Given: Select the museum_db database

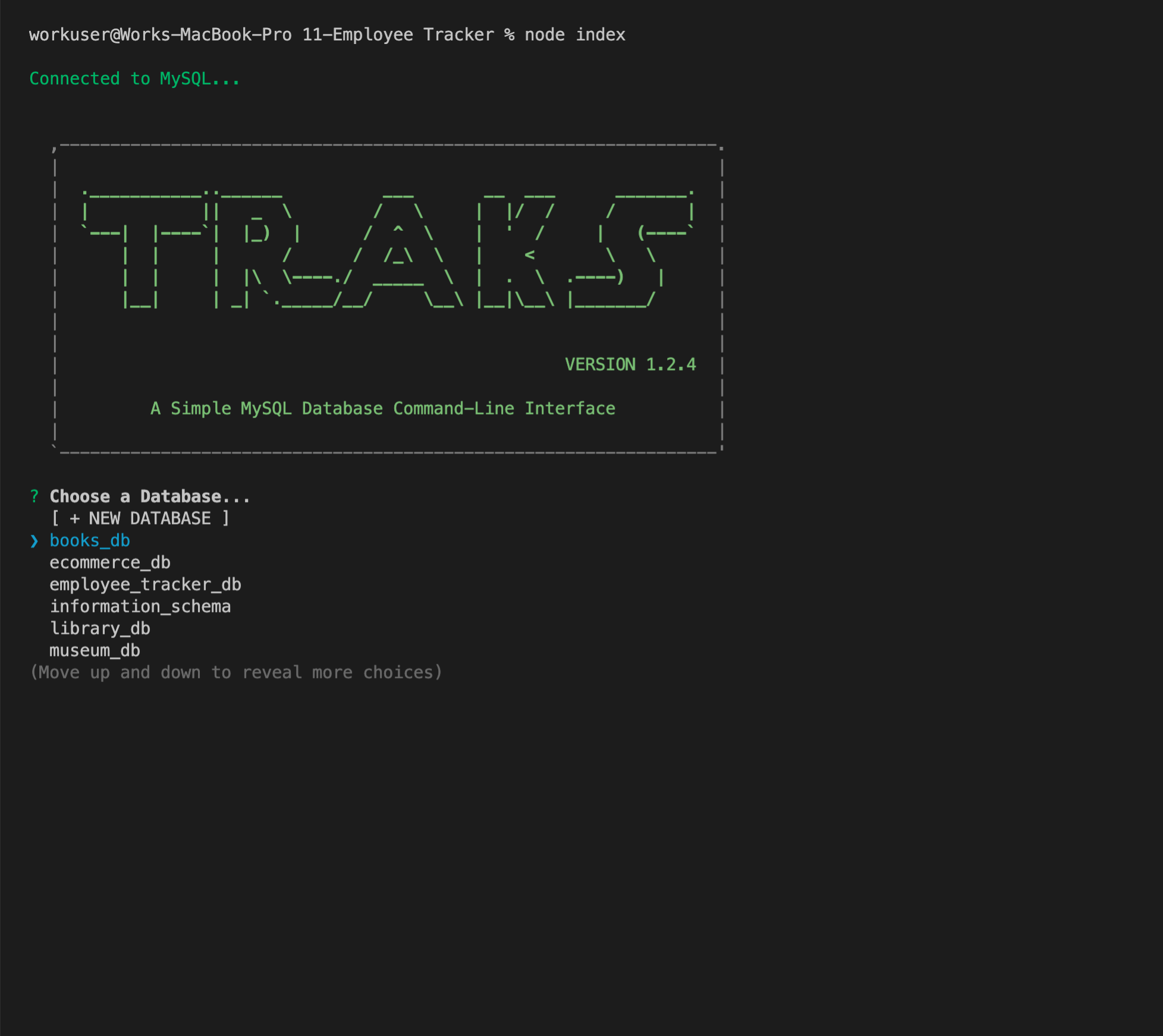Looking at the screenshot, I should pos(95,651).
